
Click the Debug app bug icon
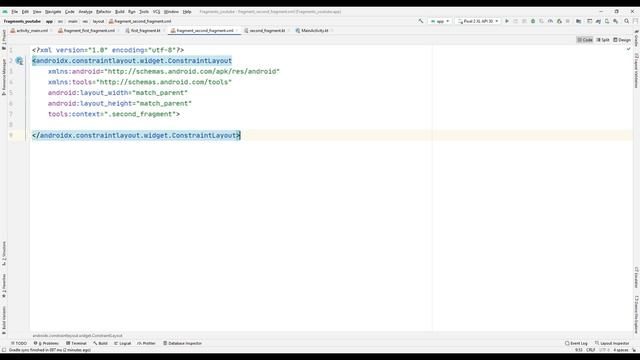tap(533, 21)
